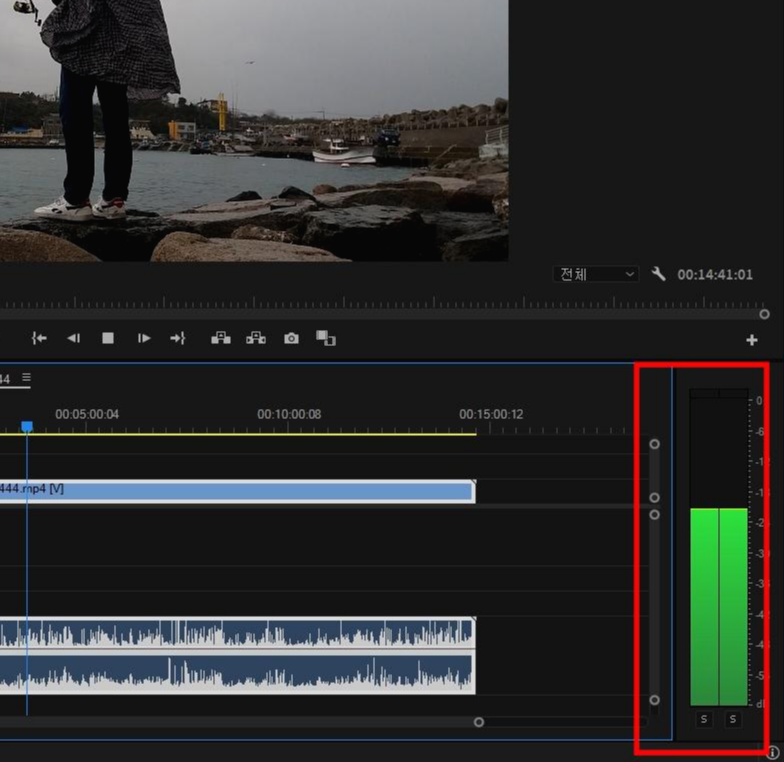784x762 pixels.
Task: Click the Go to In point button
Action: pyautogui.click(x=39, y=338)
